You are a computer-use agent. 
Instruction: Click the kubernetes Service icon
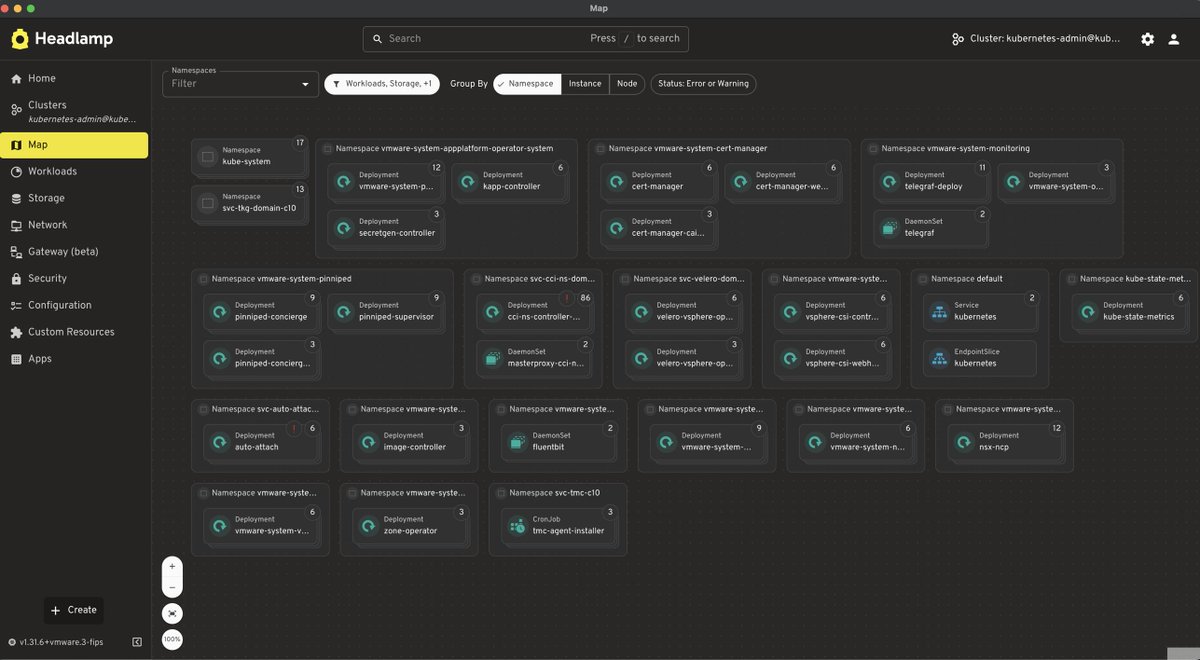click(939, 311)
